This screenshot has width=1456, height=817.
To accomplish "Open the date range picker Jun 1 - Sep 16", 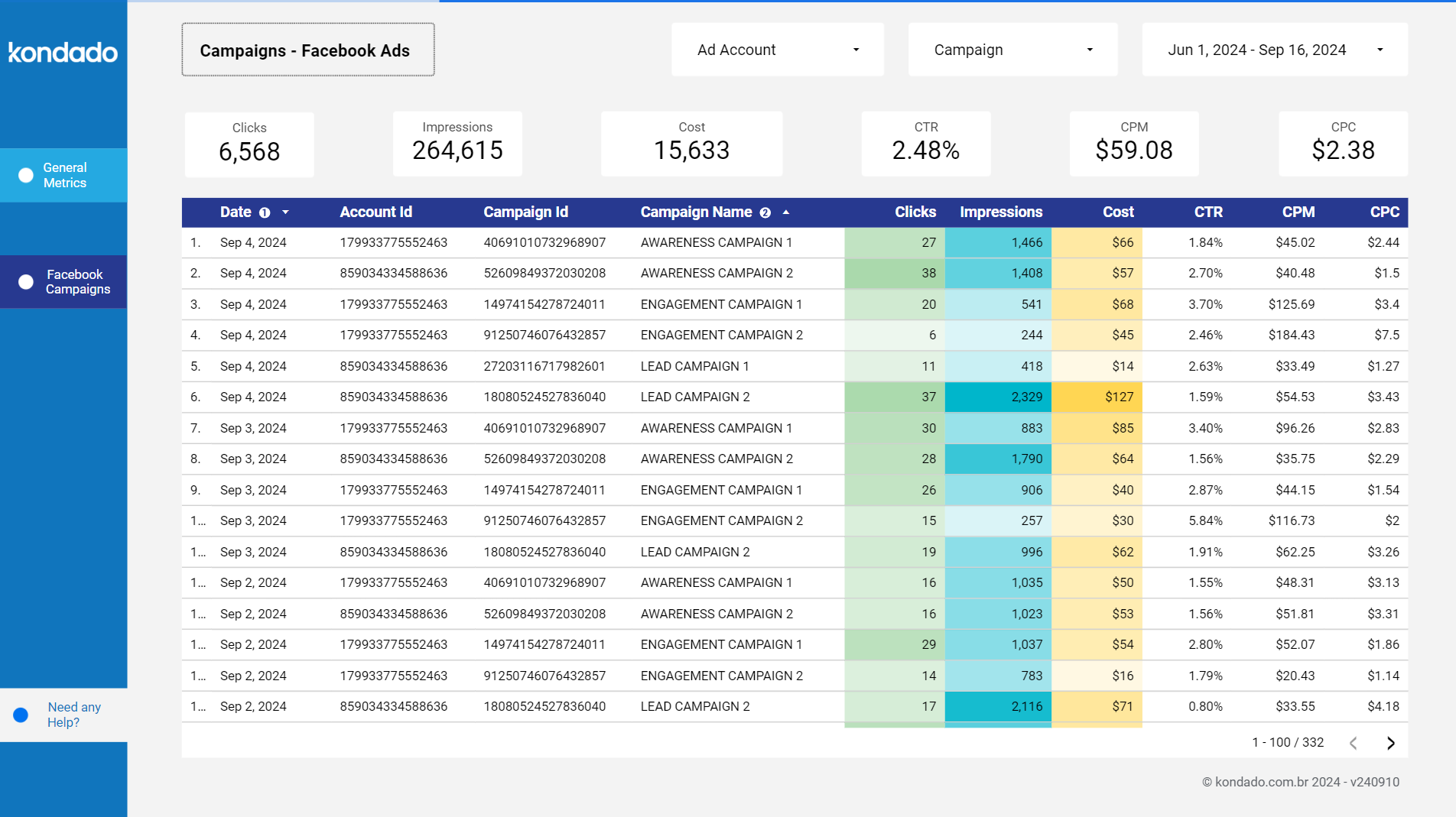I will [x=1273, y=49].
